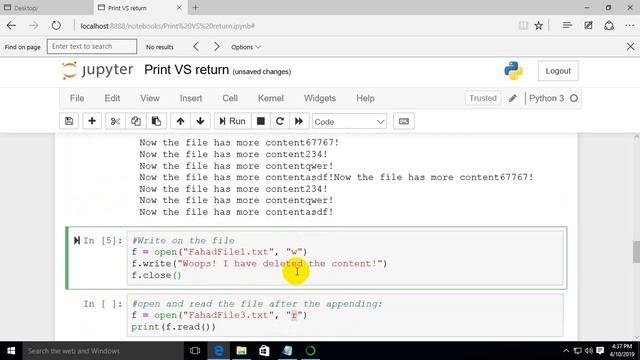Open File Explorer from the taskbar
640x360 pixels.
[x=241, y=351]
